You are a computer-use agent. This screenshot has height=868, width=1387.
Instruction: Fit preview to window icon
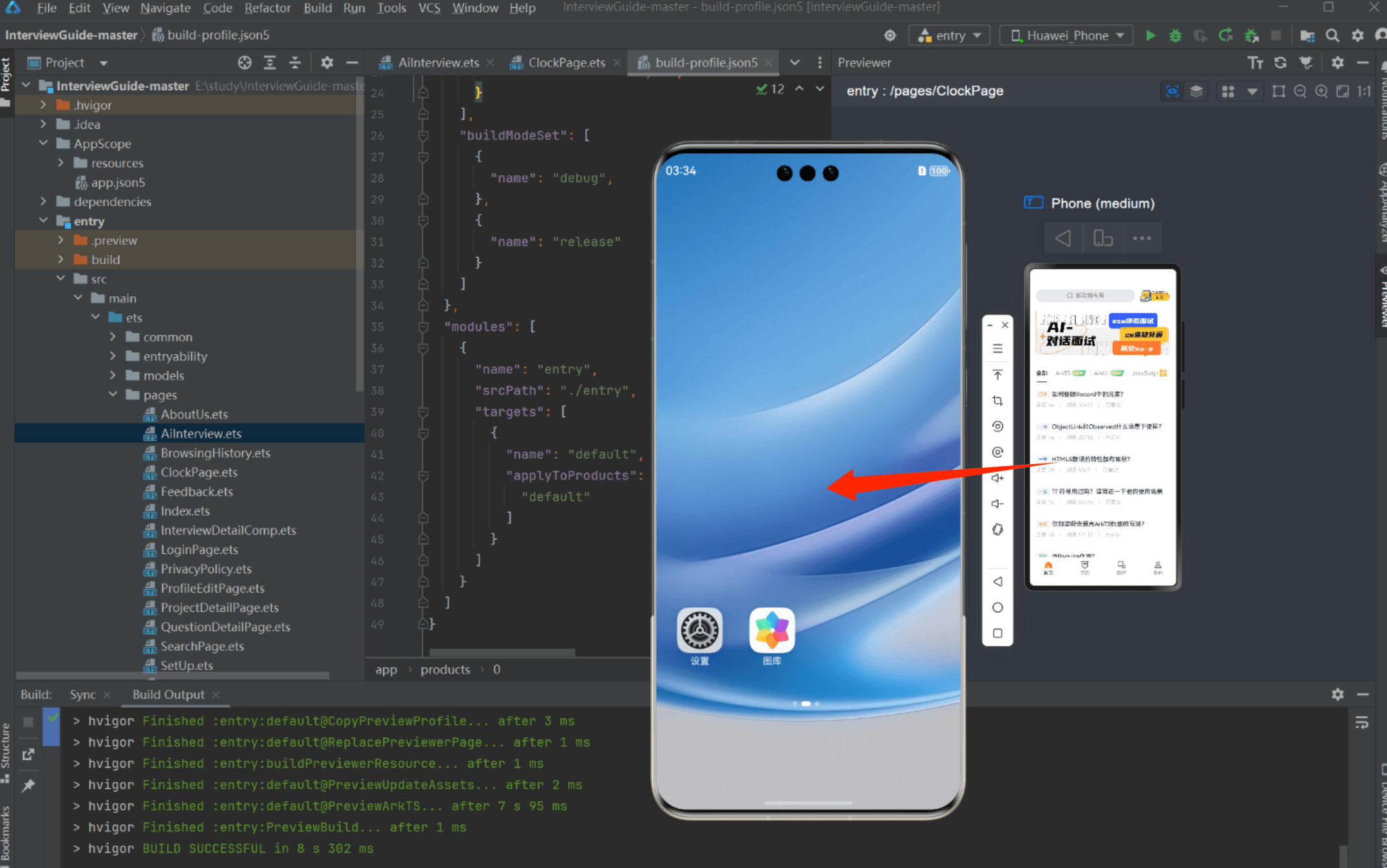1343,91
